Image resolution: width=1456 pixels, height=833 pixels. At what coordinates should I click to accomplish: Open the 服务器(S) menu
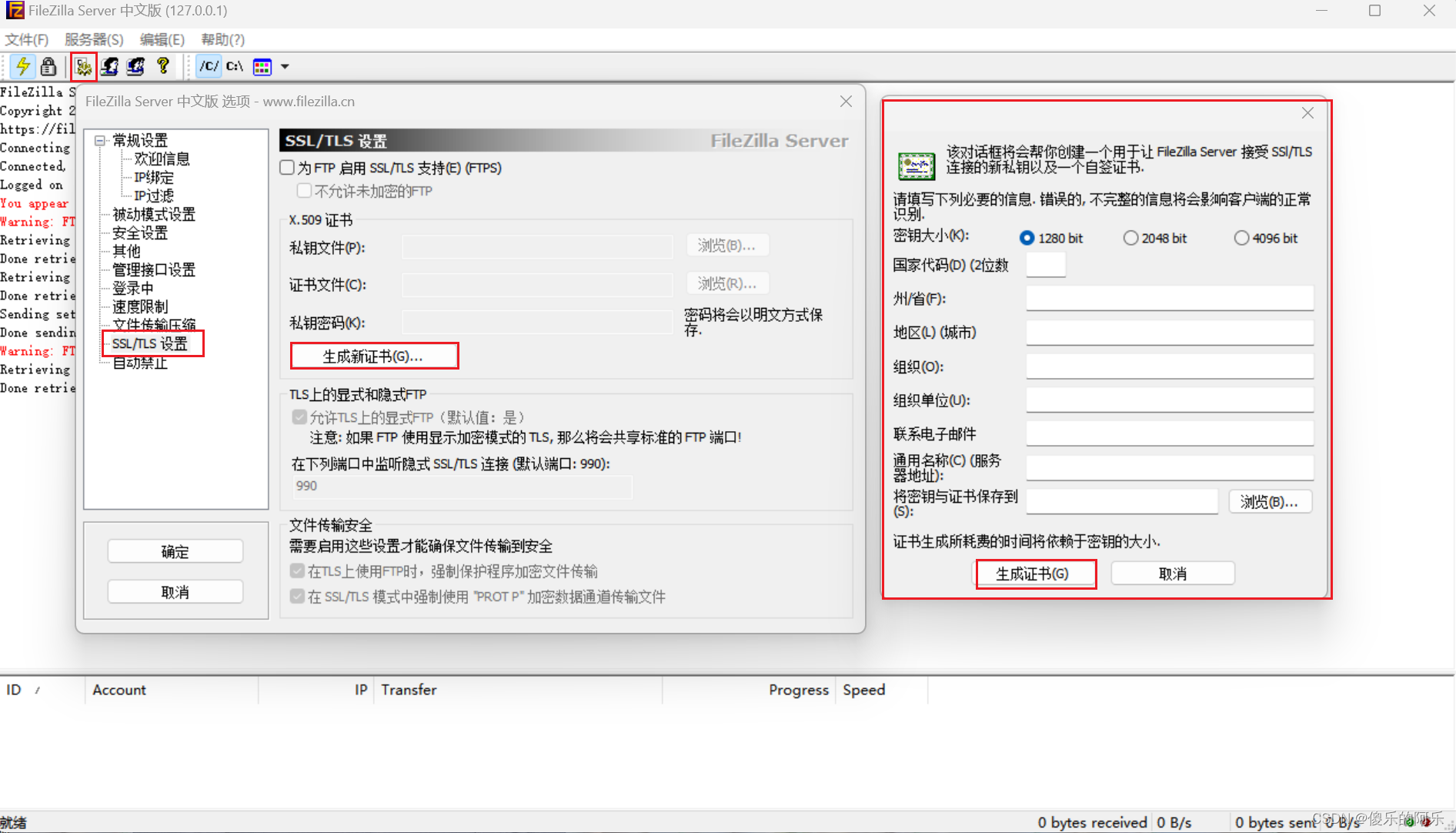(x=94, y=39)
